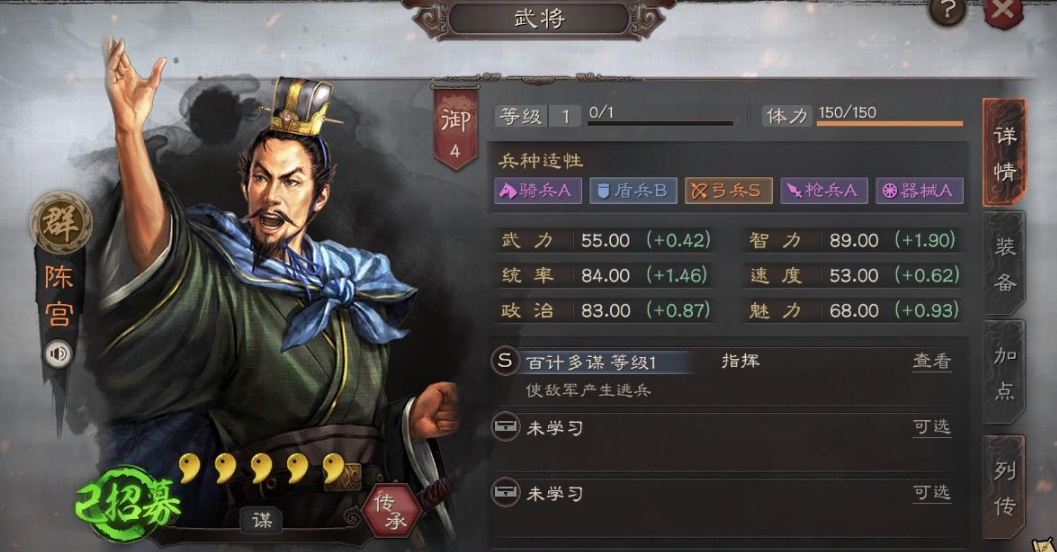Select the 骑兵A troop aptitude tag
Viewport: 1057px width, 552px height.
(x=537, y=191)
